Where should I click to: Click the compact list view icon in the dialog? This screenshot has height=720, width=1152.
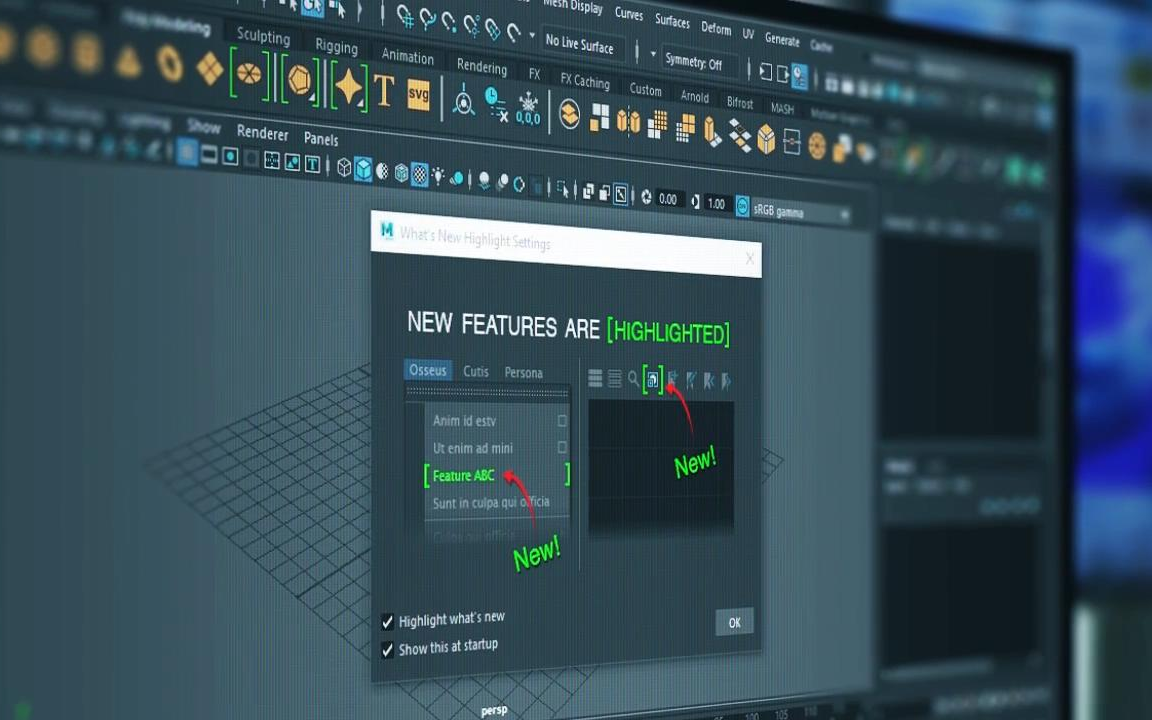pos(594,378)
